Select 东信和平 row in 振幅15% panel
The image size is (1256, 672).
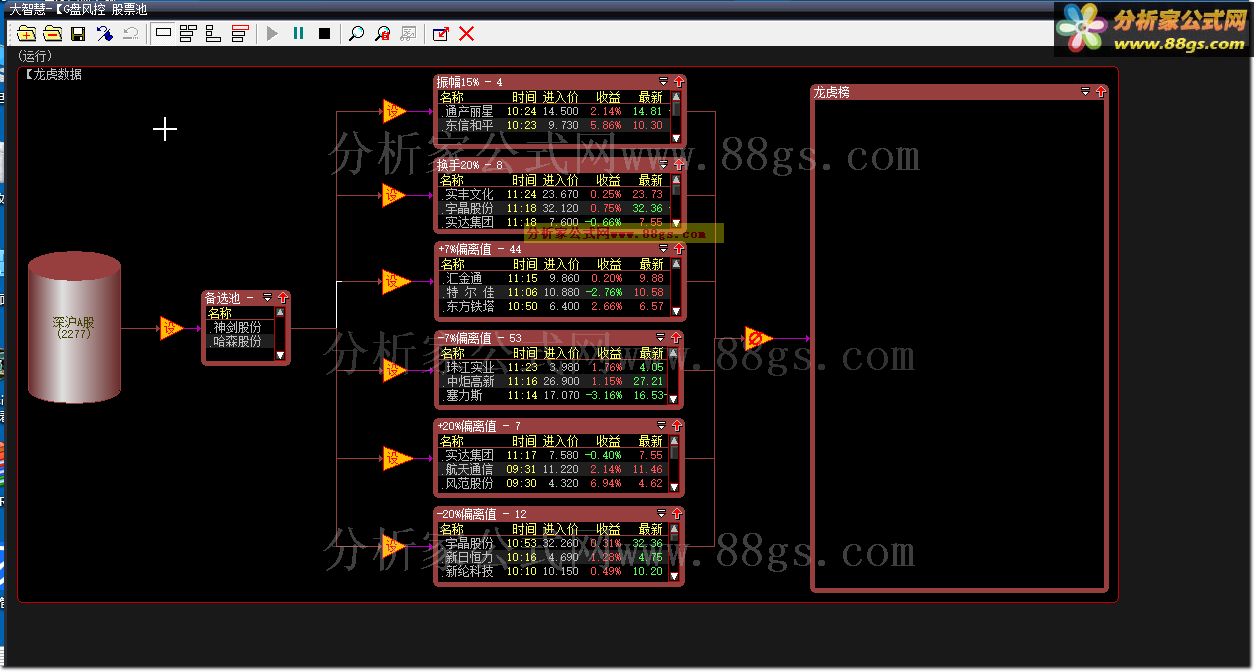click(x=555, y=125)
